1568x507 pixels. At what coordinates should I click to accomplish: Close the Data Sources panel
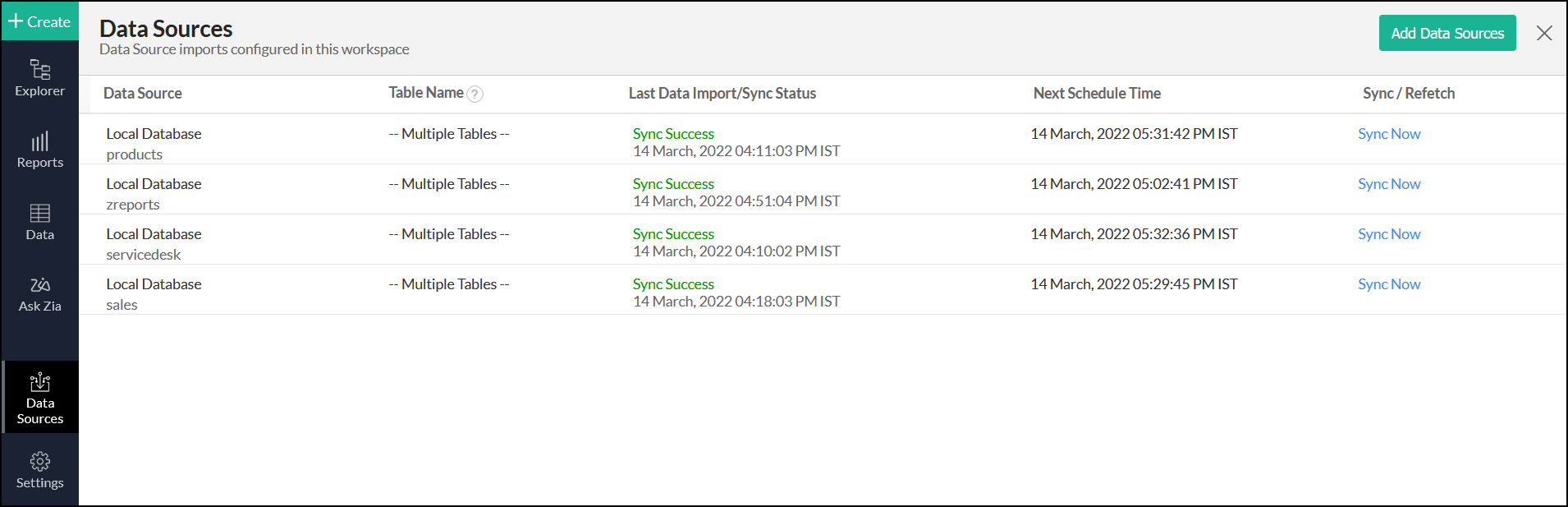pyautogui.click(x=1543, y=33)
